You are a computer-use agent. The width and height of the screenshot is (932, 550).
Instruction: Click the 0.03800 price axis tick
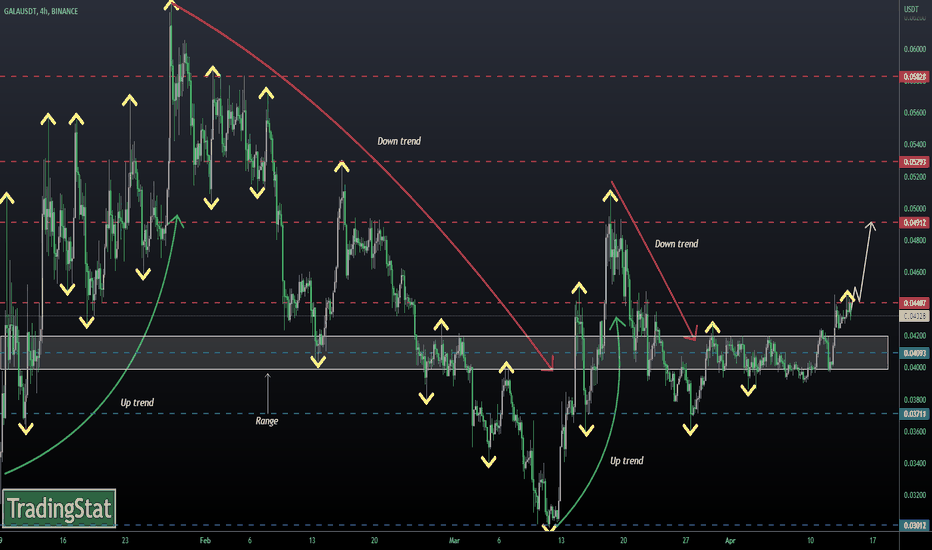(x=915, y=400)
